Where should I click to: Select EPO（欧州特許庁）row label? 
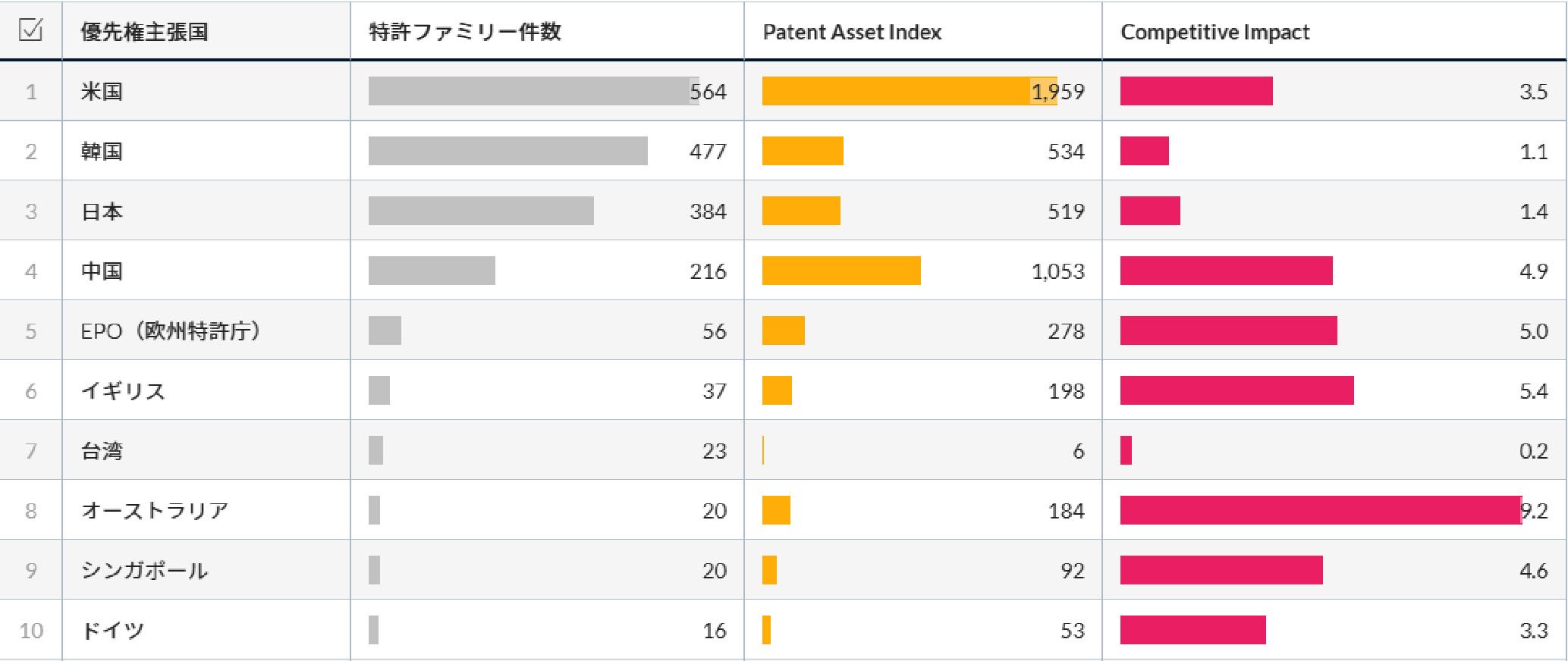171,331
